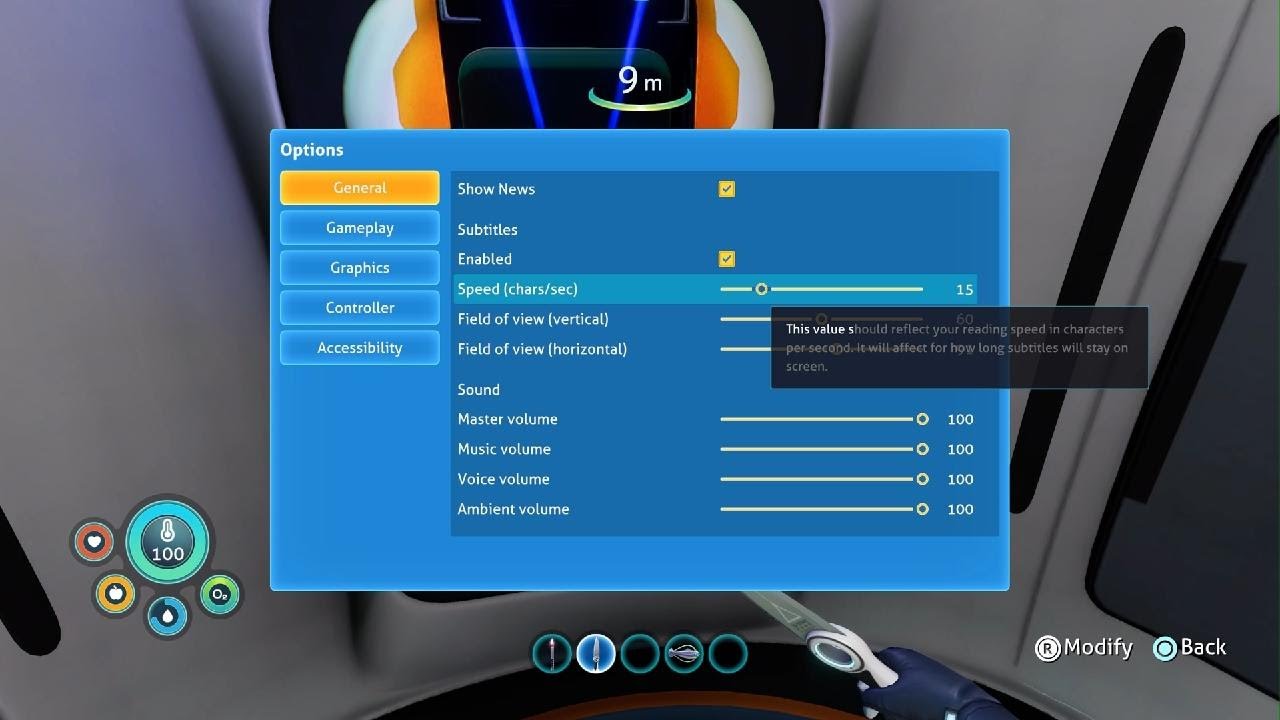The width and height of the screenshot is (1280, 720).
Task: Select the Seaglide quickslot icon
Action: tap(684, 654)
